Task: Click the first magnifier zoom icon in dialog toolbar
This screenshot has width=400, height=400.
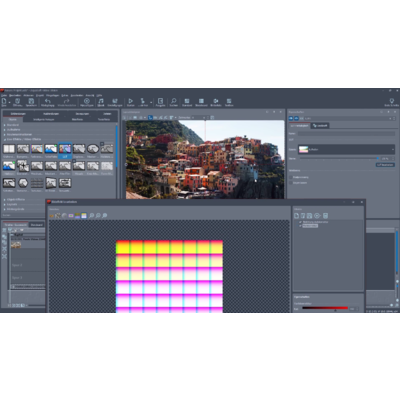Action: click(x=91, y=216)
